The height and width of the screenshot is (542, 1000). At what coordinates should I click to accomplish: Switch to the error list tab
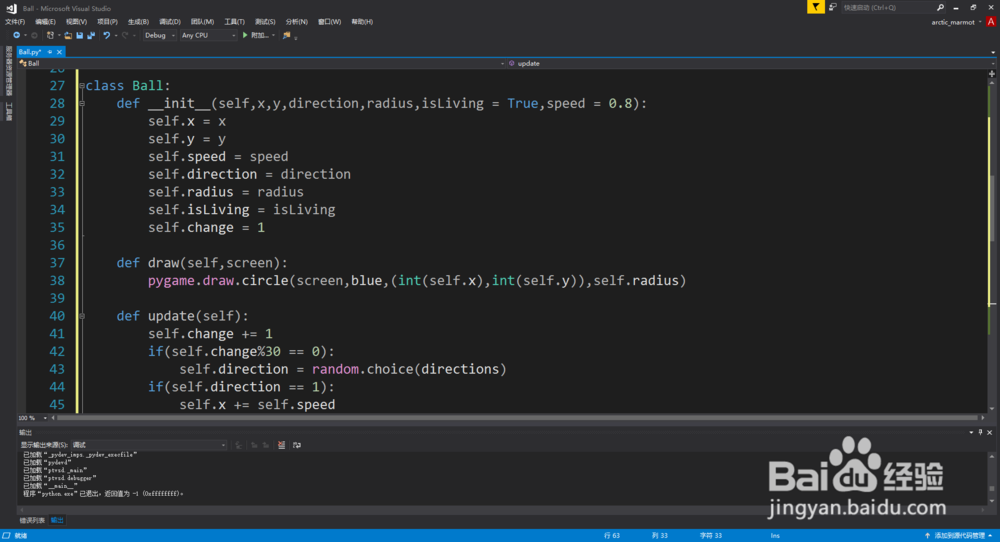coord(32,520)
